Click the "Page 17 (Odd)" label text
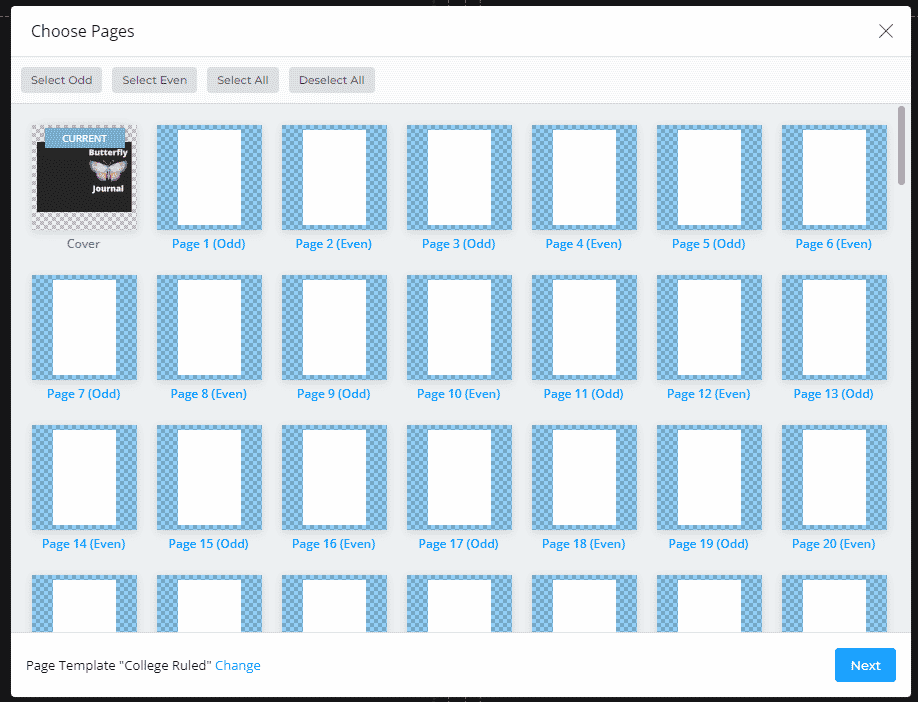The height and width of the screenshot is (702, 918). pyautogui.click(x=458, y=544)
